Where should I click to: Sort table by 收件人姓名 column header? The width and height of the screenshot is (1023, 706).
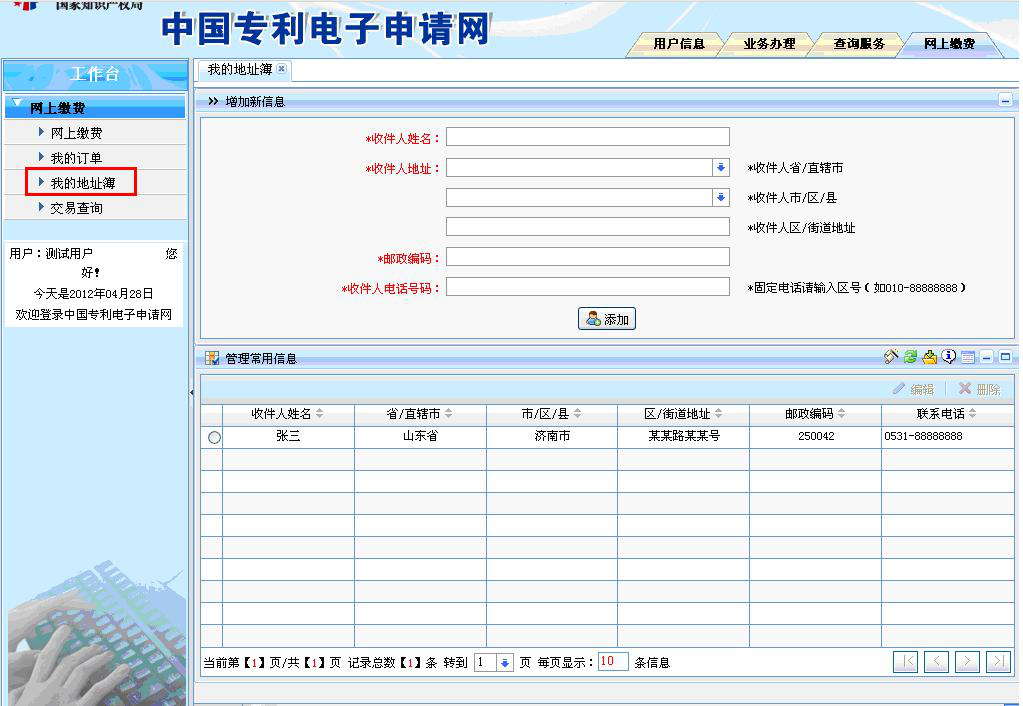coord(287,414)
